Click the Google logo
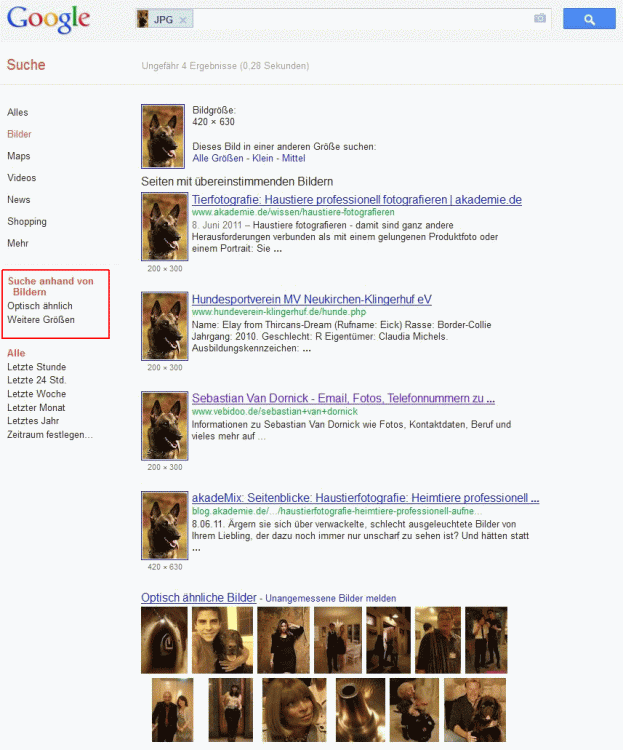 coord(48,19)
